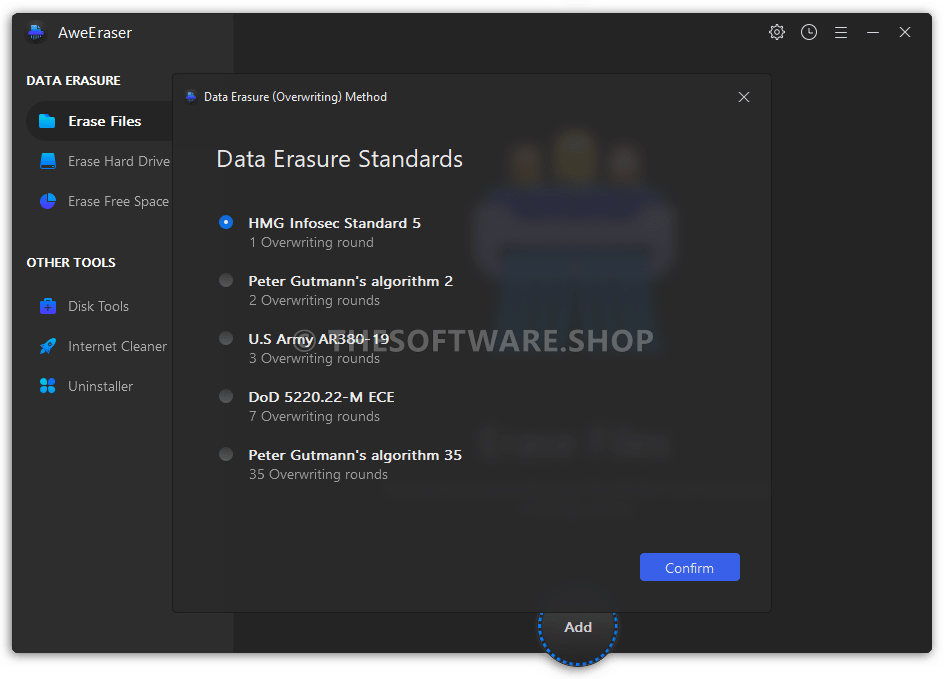Click the Erase Hard Drive disk icon
This screenshot has width=944, height=679.
click(x=48, y=161)
